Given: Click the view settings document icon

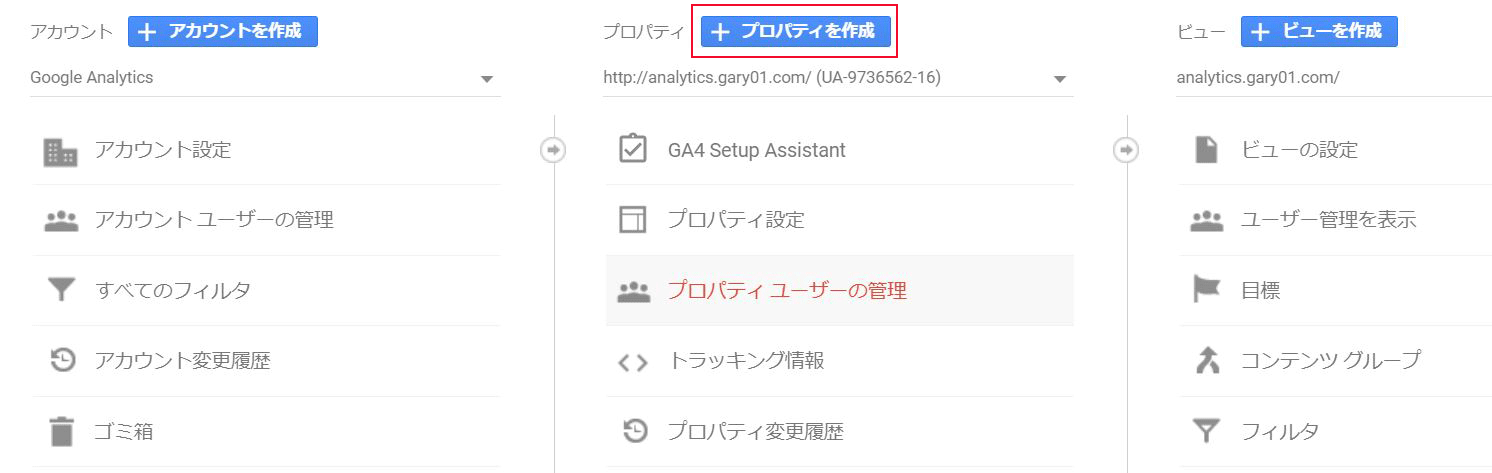Looking at the screenshot, I should [1206, 150].
